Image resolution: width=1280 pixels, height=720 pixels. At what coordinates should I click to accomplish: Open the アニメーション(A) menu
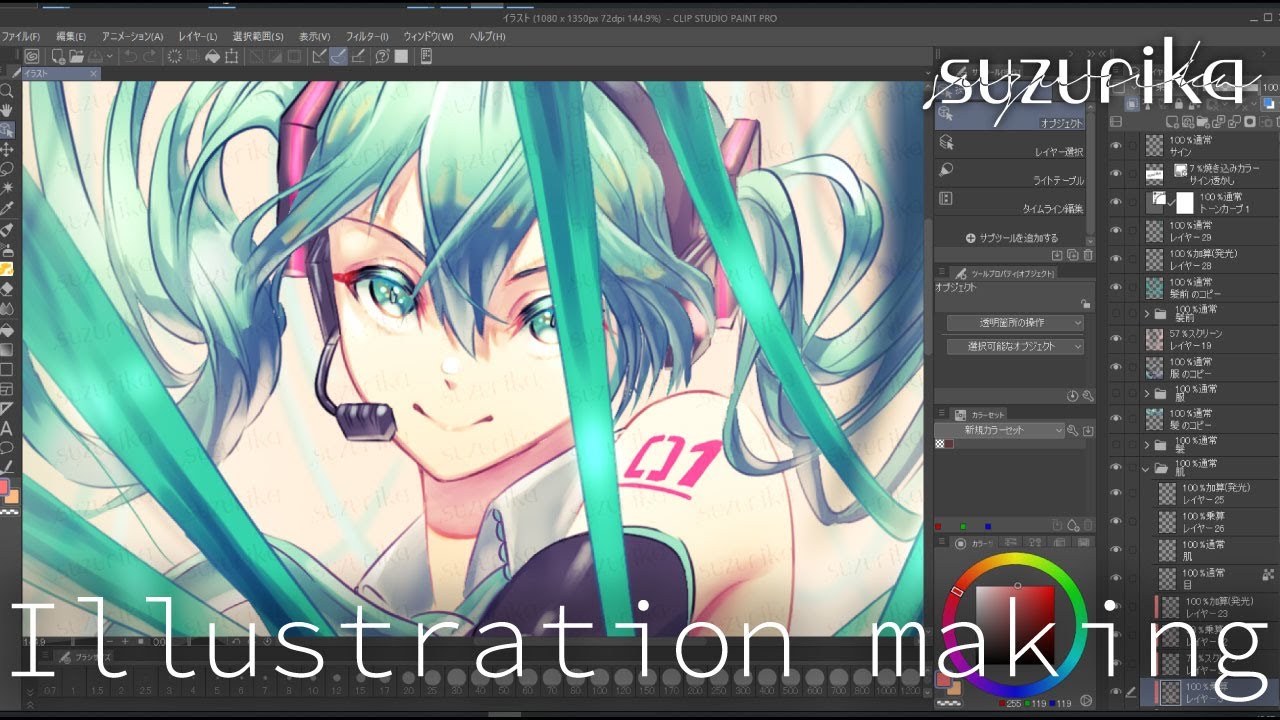click(132, 36)
